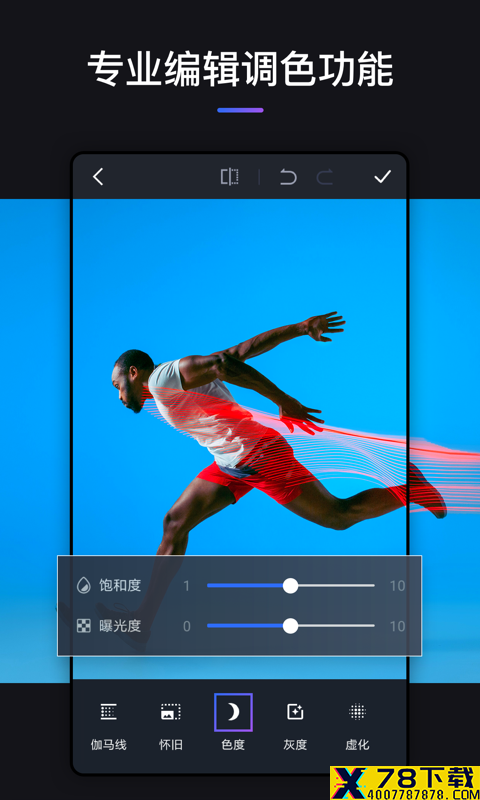Click the 曝光度 slider handle
The width and height of the screenshot is (480, 800).
[x=290, y=626]
